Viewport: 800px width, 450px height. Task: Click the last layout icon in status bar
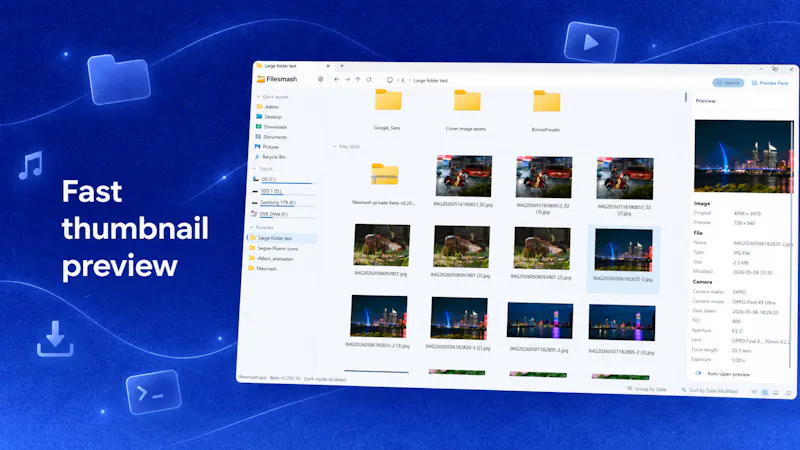click(788, 393)
